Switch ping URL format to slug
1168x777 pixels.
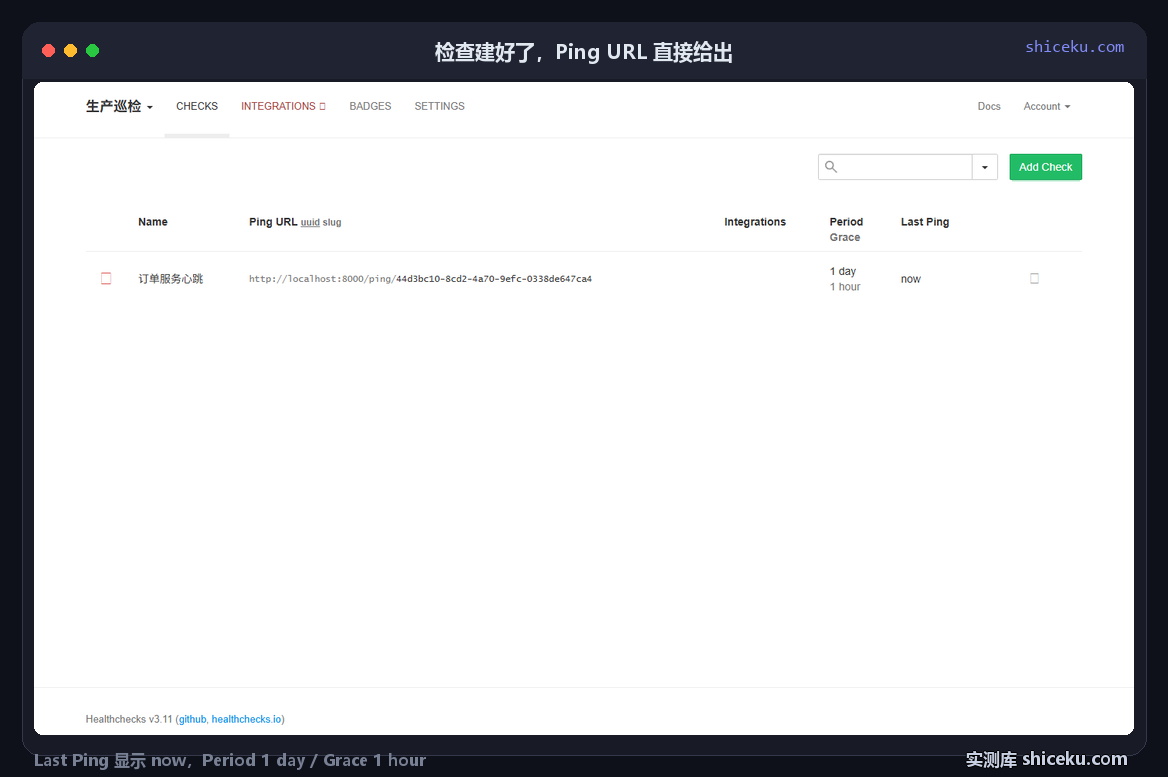pyautogui.click(x=332, y=223)
